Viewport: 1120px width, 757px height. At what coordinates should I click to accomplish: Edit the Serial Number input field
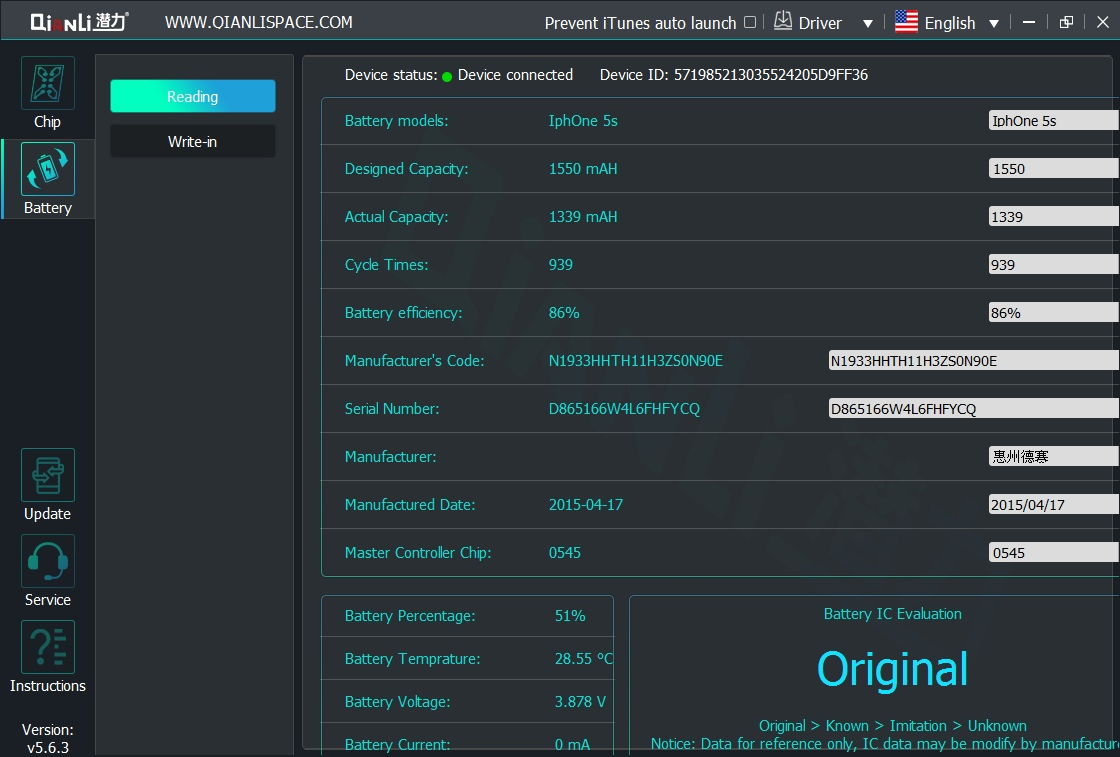pos(974,408)
